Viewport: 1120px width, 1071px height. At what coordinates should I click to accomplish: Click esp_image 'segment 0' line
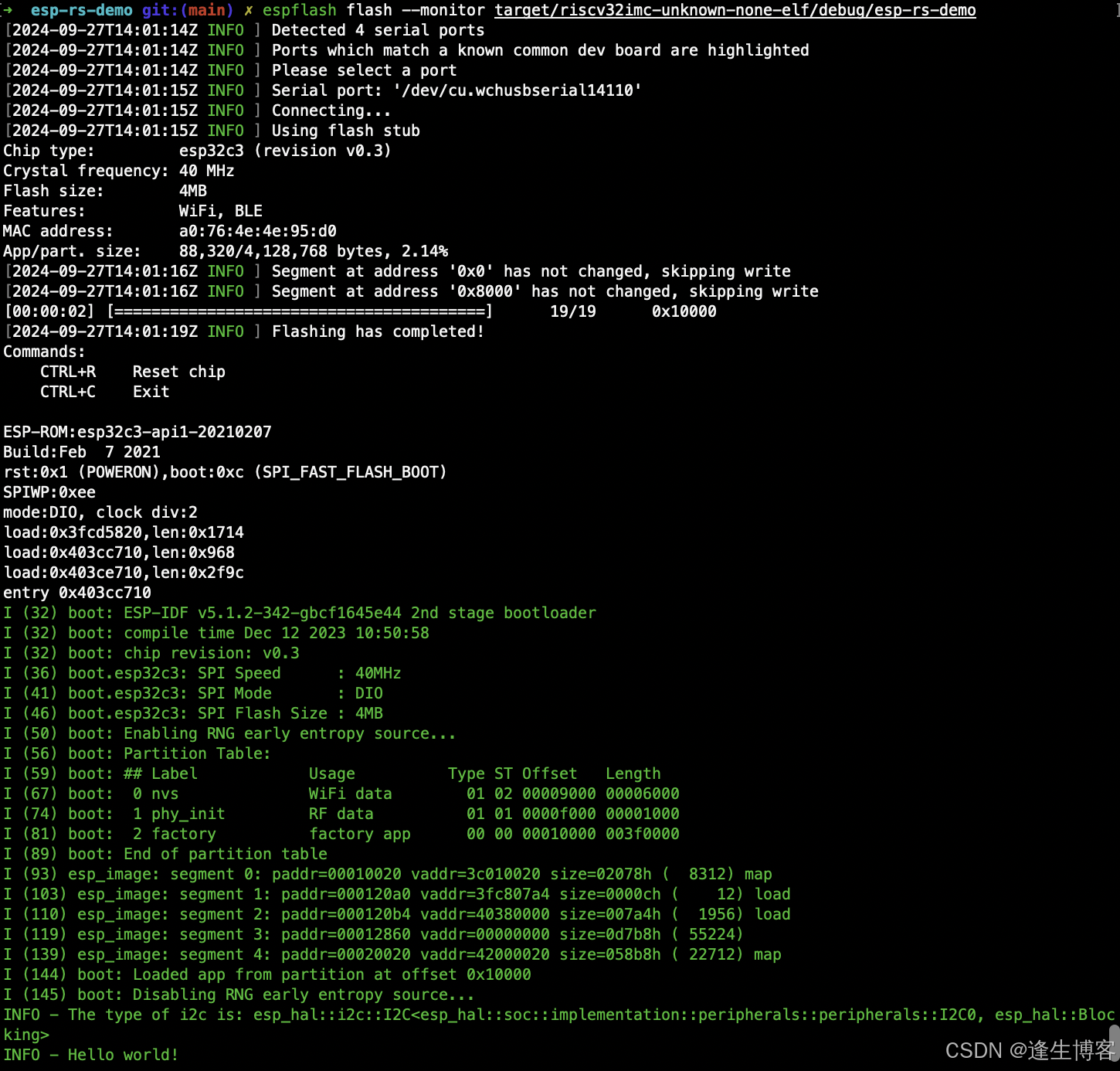click(388, 874)
